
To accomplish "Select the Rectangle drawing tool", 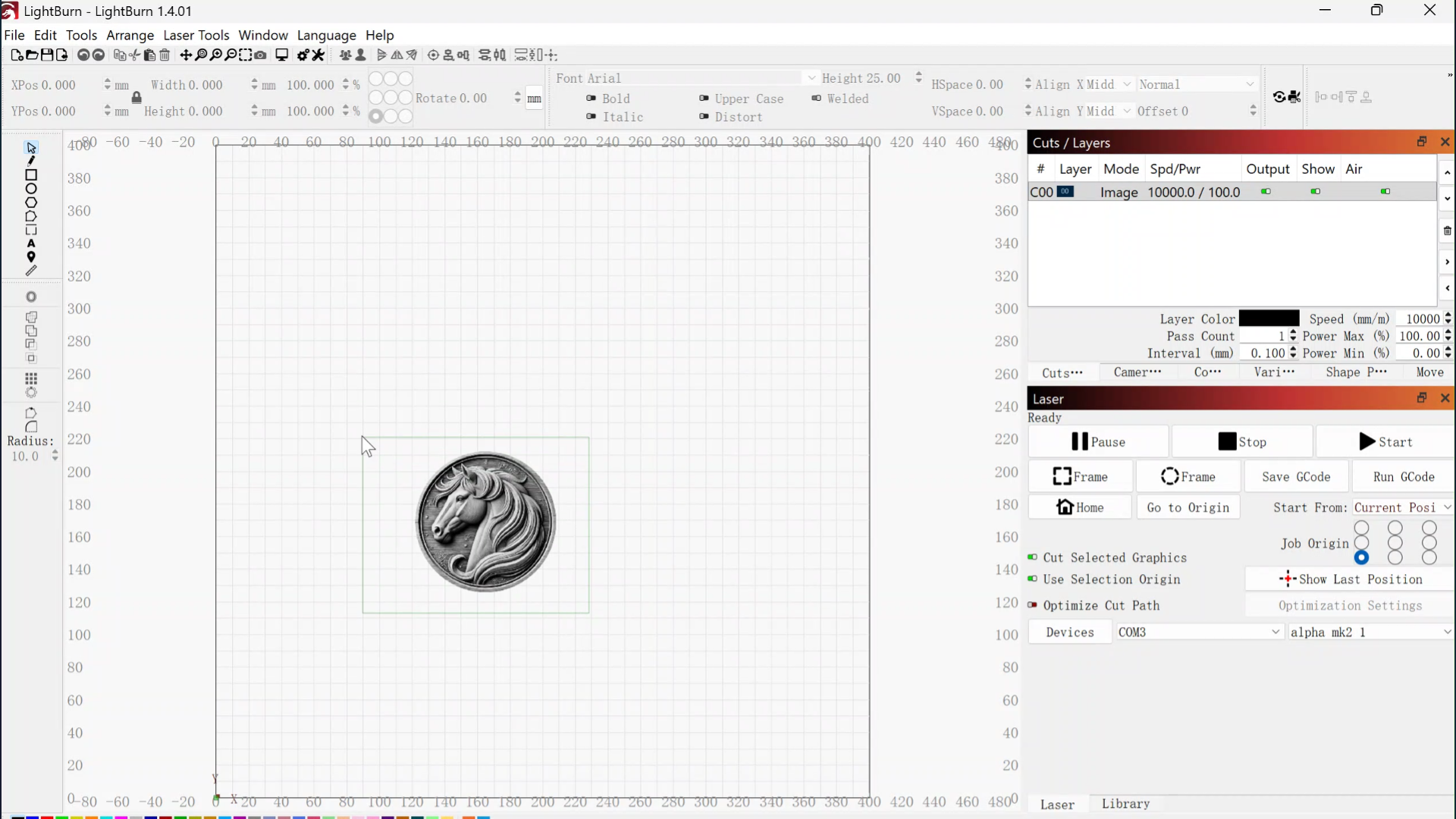I will [31, 175].
